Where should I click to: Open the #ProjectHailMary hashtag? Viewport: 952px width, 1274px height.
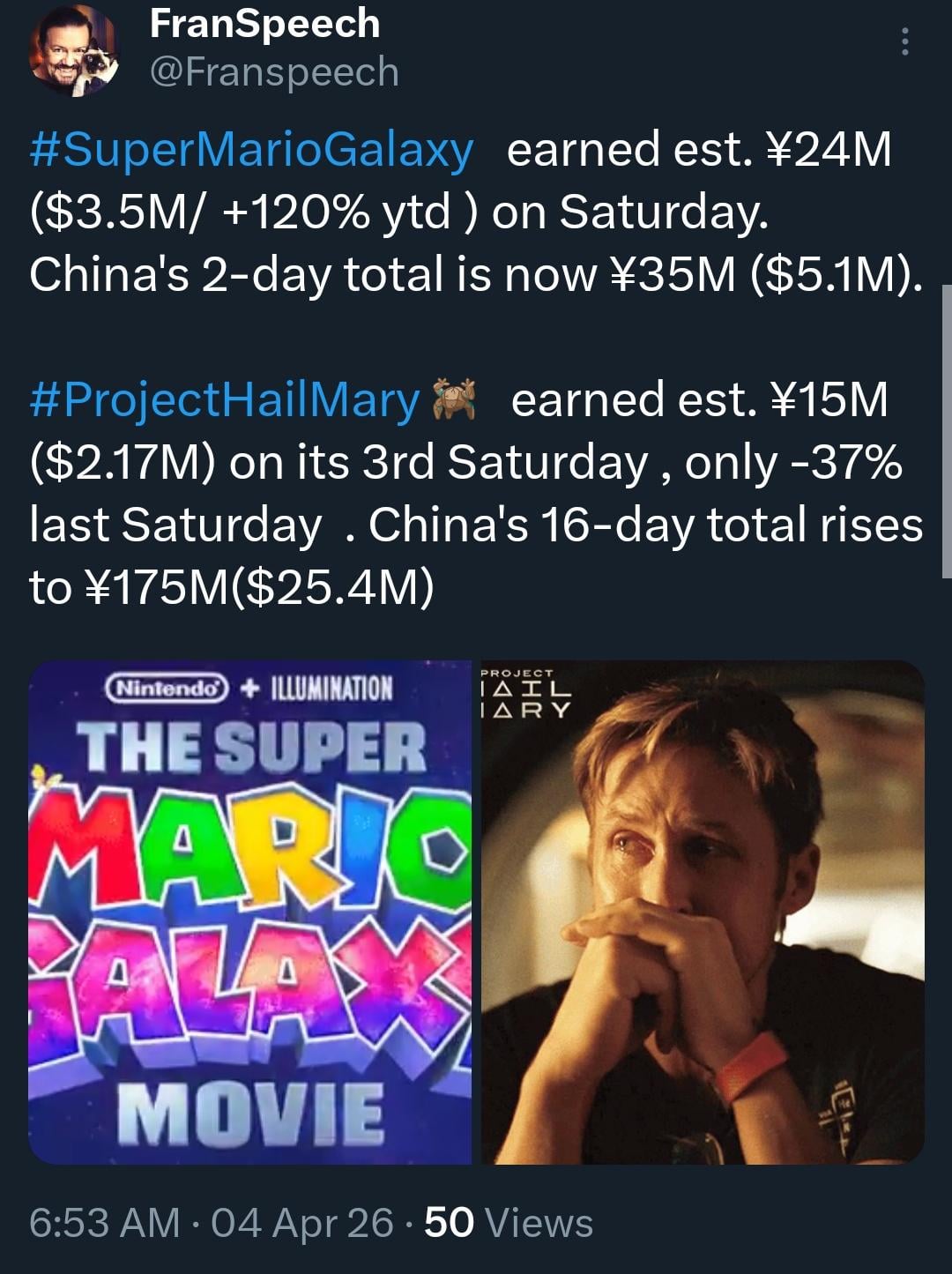coord(225,399)
